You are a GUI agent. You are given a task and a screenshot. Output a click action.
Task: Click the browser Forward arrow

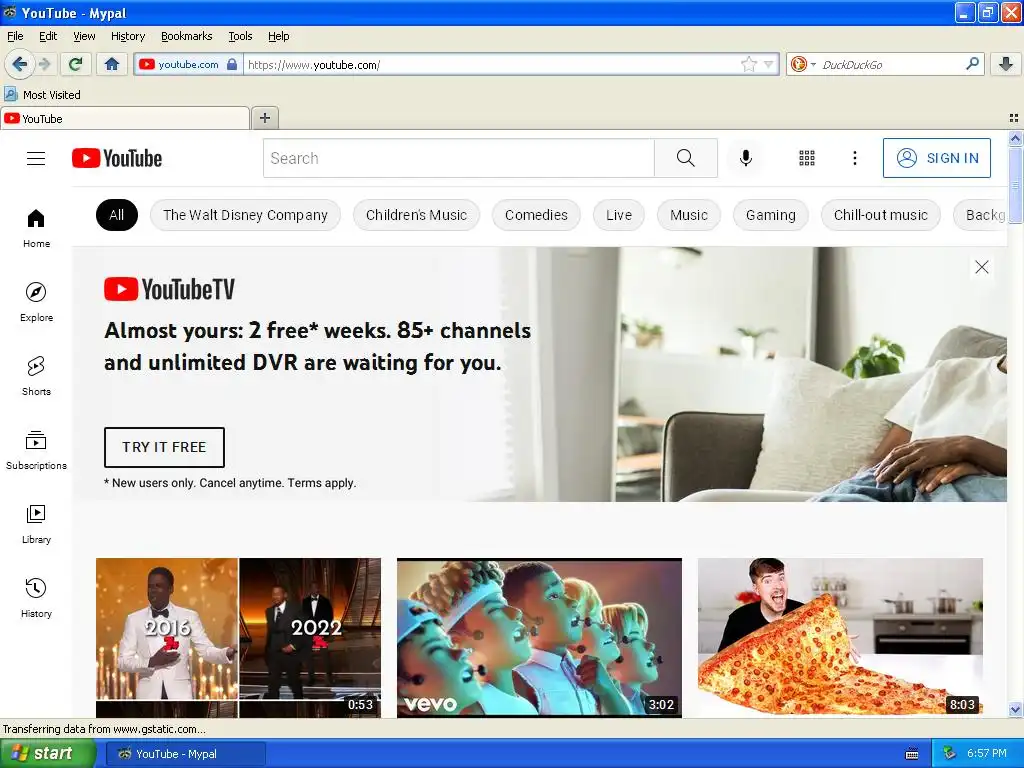tap(44, 64)
